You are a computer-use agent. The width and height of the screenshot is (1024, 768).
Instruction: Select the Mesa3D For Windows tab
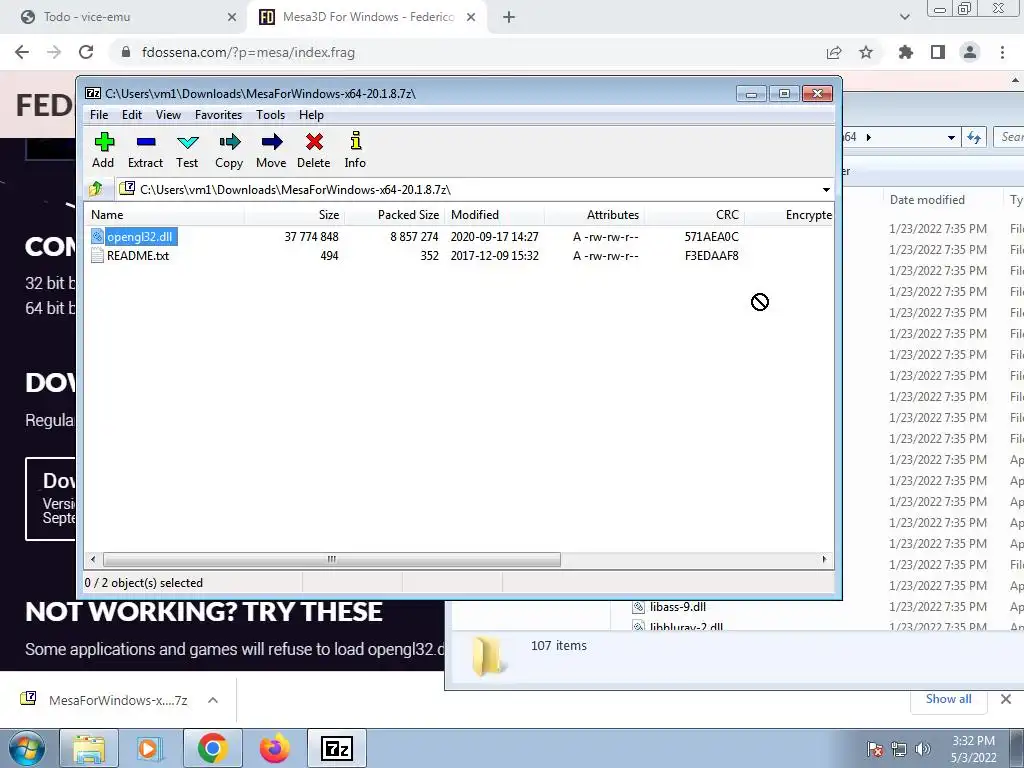tap(367, 17)
